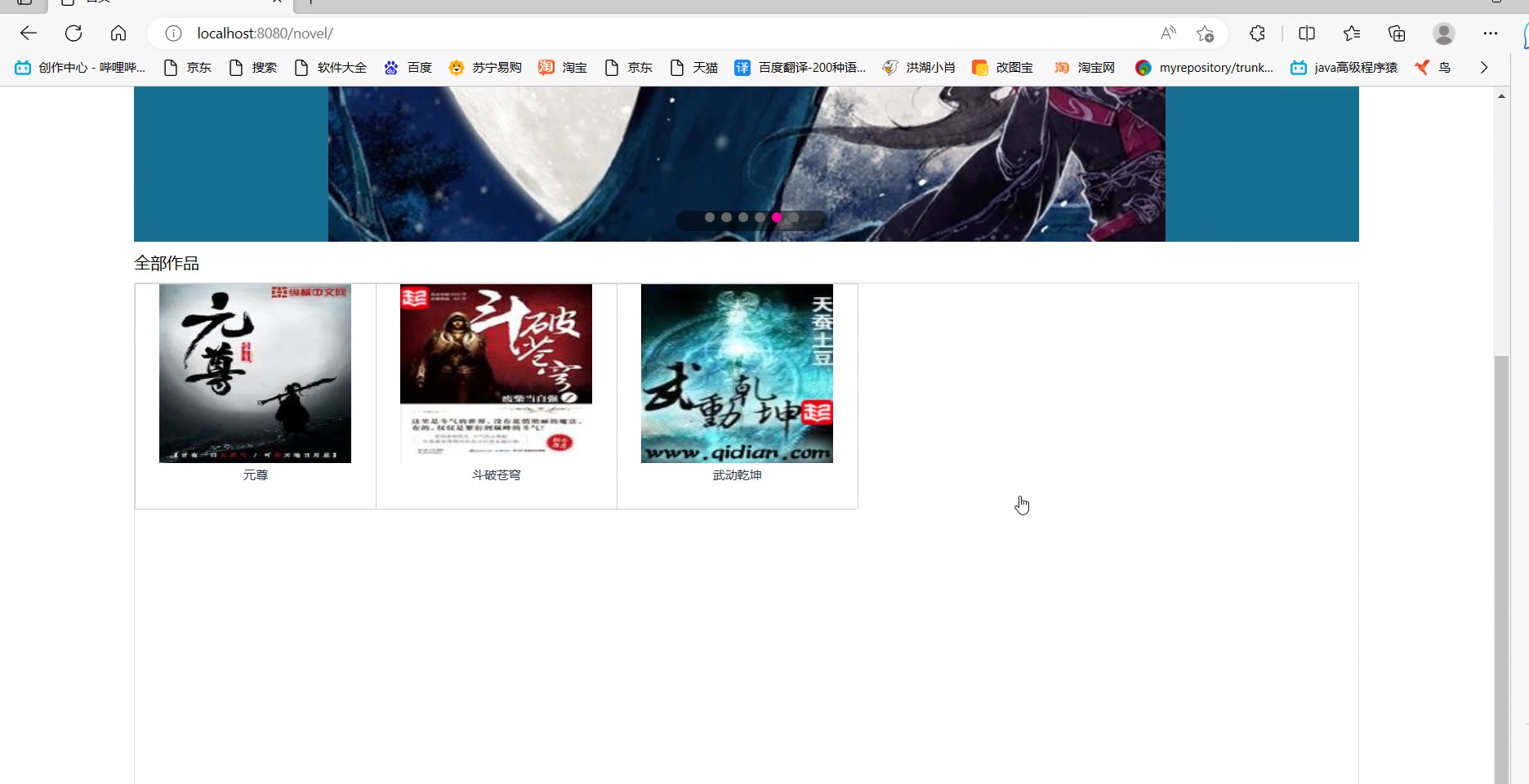Open the java高级程序猿 bookmark
The height and width of the screenshot is (784, 1529).
[x=1344, y=68]
